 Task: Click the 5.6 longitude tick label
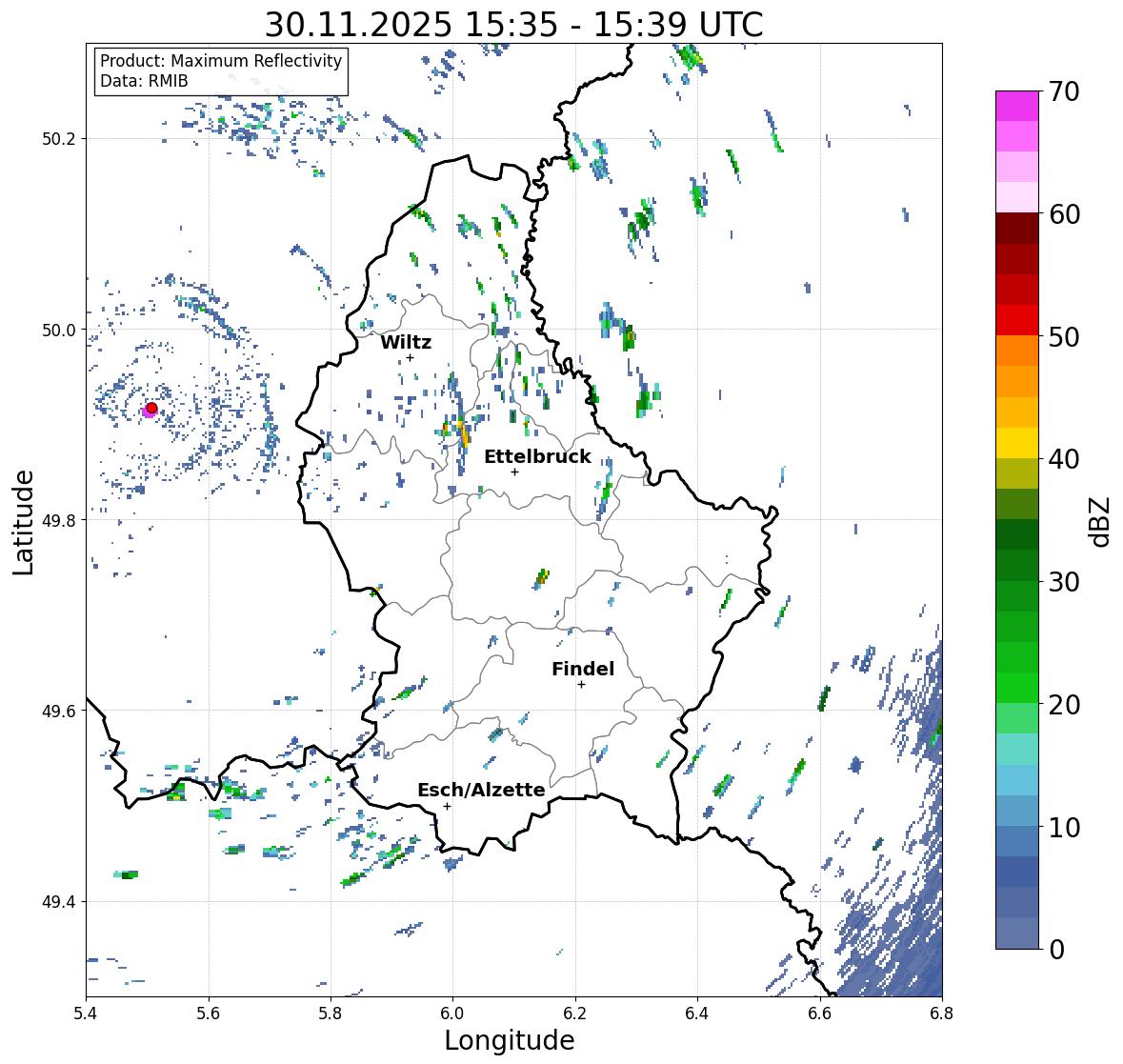pyautogui.click(x=209, y=1014)
